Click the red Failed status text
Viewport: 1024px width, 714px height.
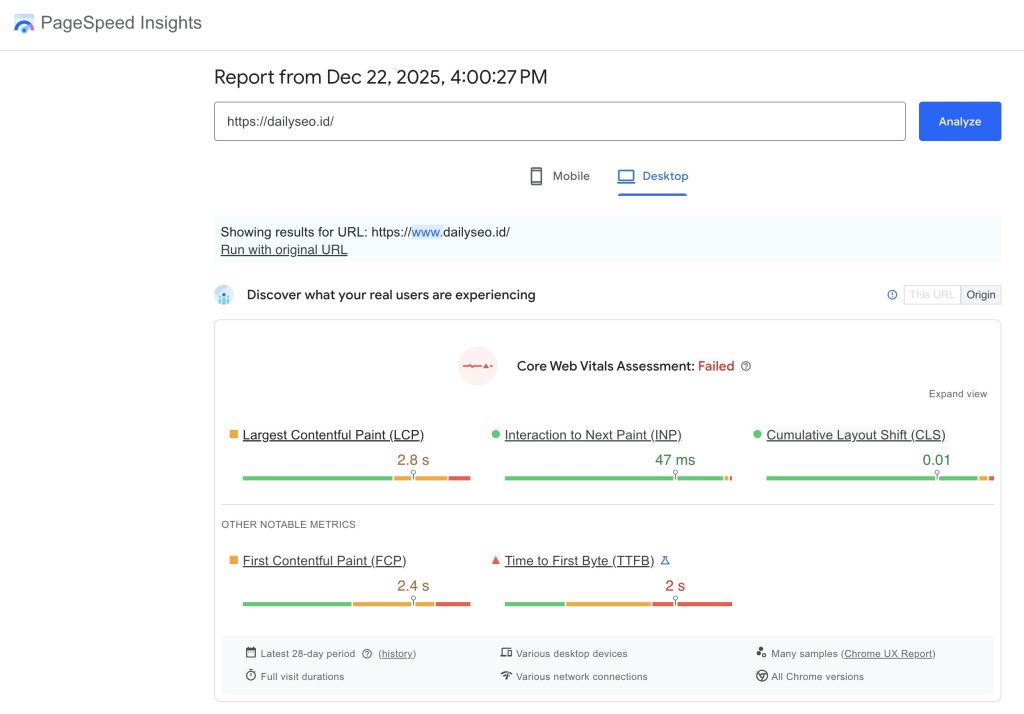(716, 366)
